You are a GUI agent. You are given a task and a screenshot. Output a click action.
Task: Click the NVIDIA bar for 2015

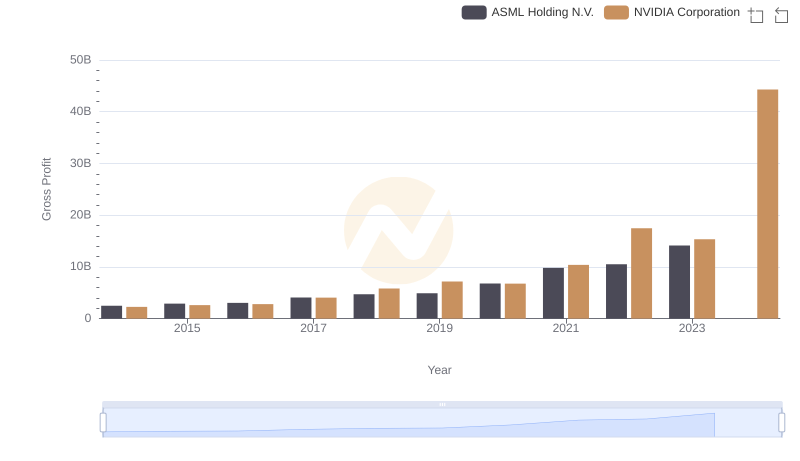[199, 312]
